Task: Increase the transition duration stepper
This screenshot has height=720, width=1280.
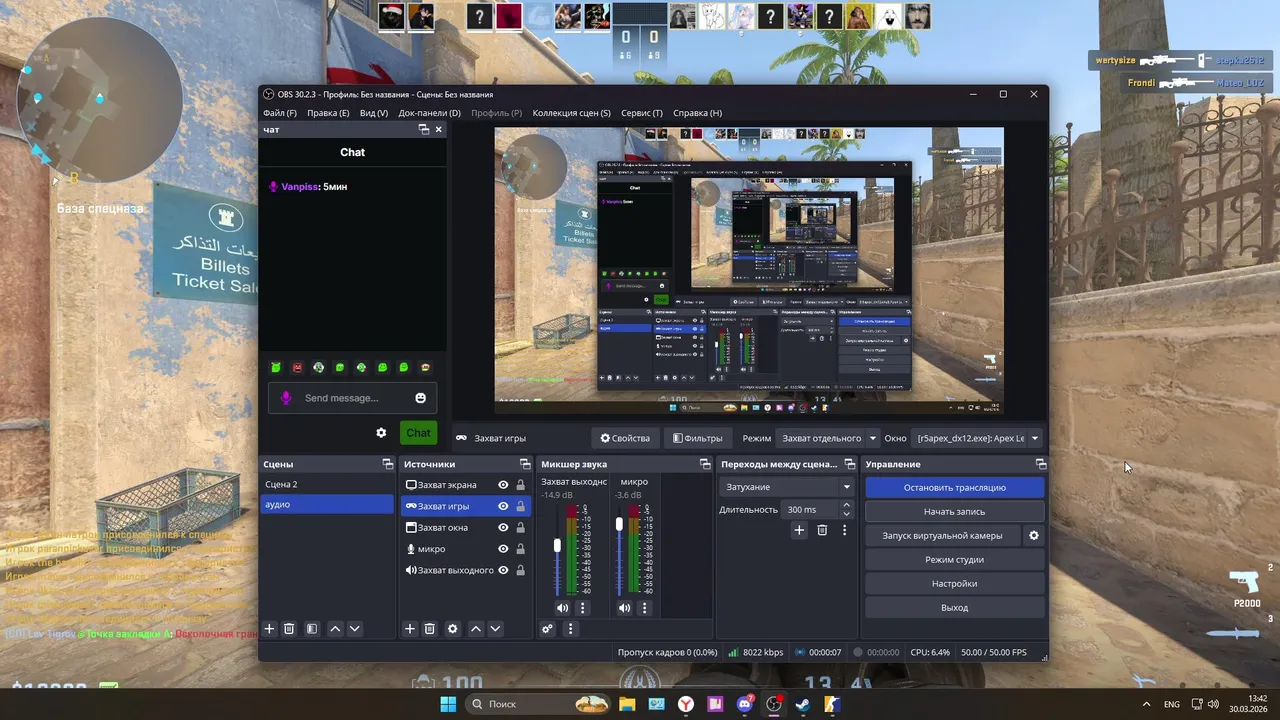Action: (847, 506)
